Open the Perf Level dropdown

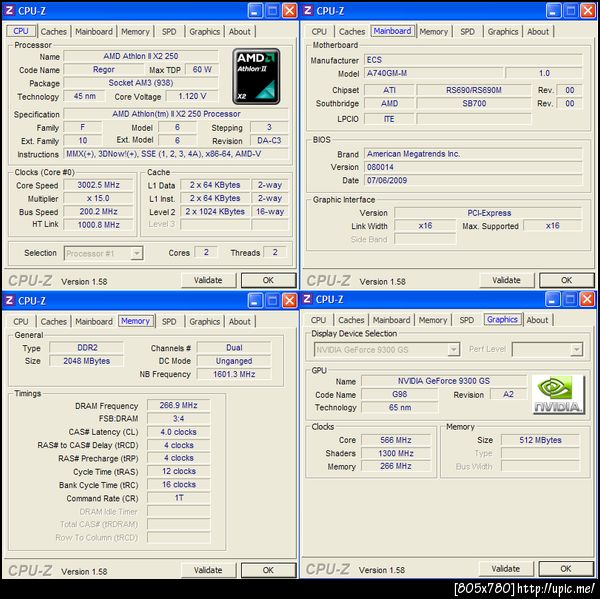[x=576, y=349]
